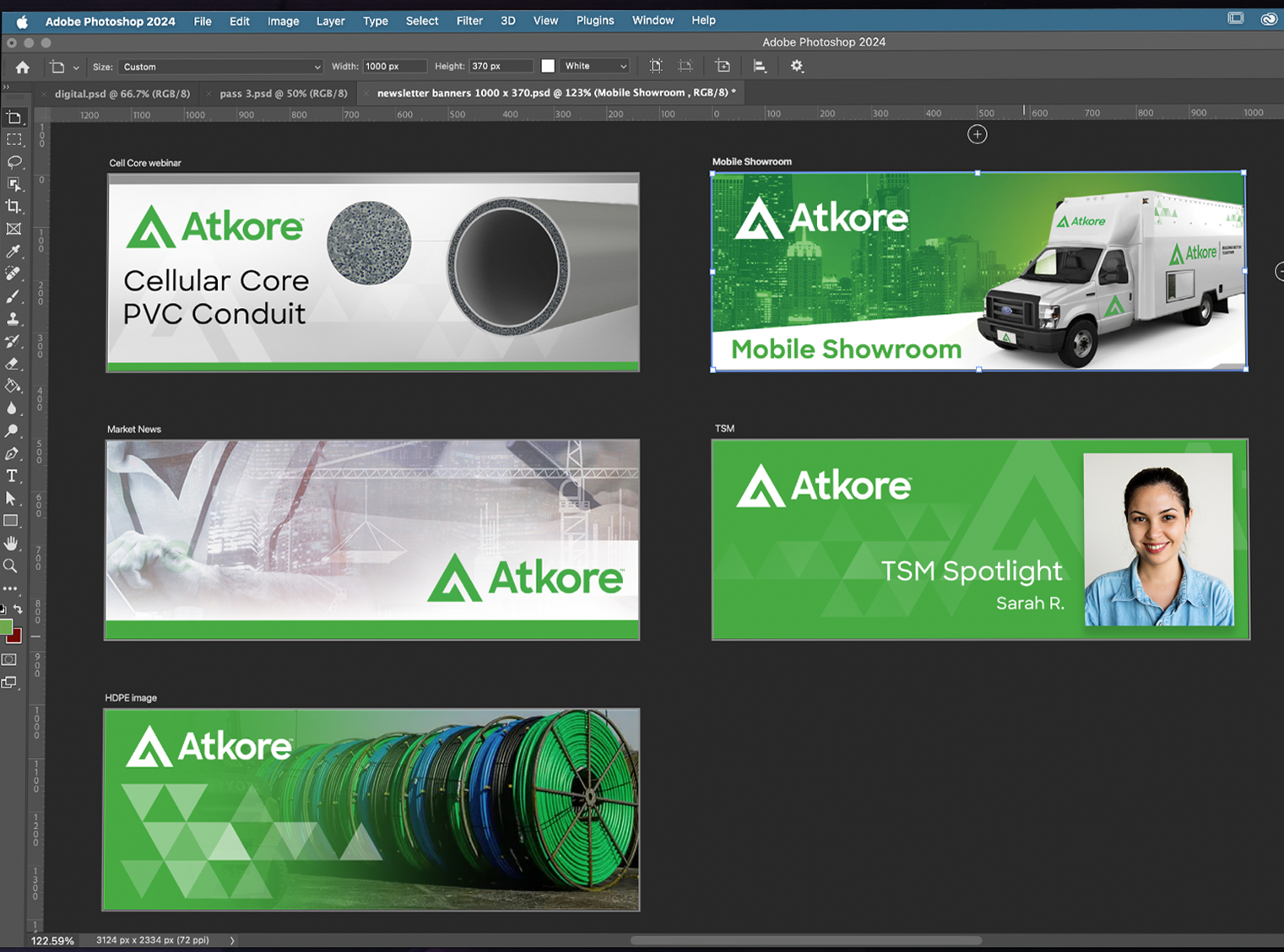Choose the Eraser tool
Viewport: 1284px width, 952px height.
click(14, 364)
